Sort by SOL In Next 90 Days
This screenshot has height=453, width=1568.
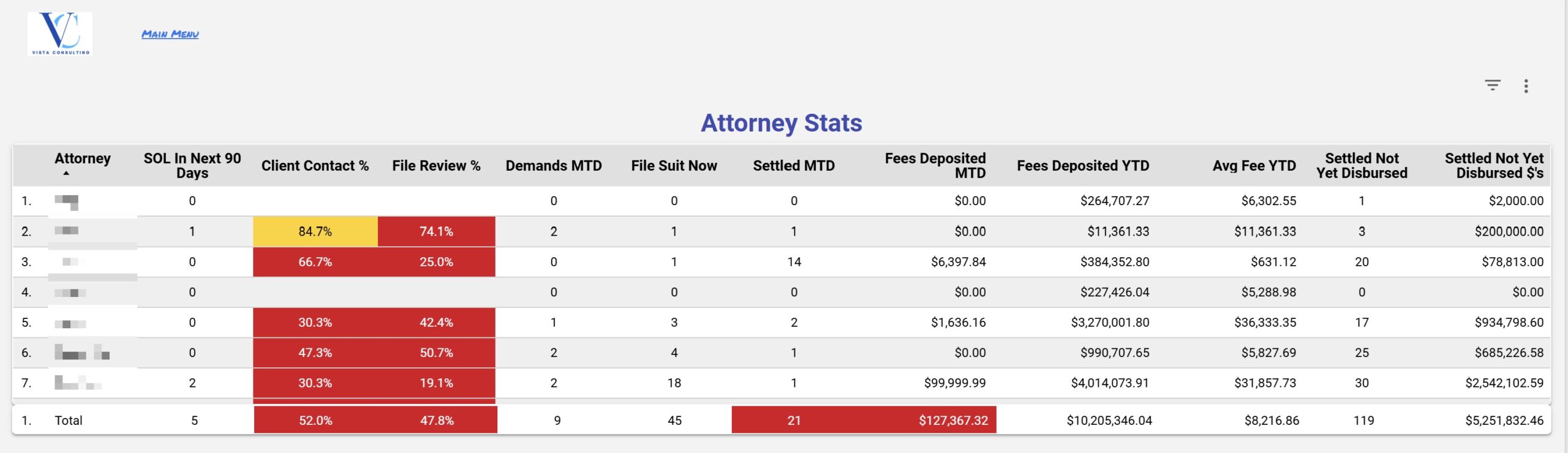(192, 165)
